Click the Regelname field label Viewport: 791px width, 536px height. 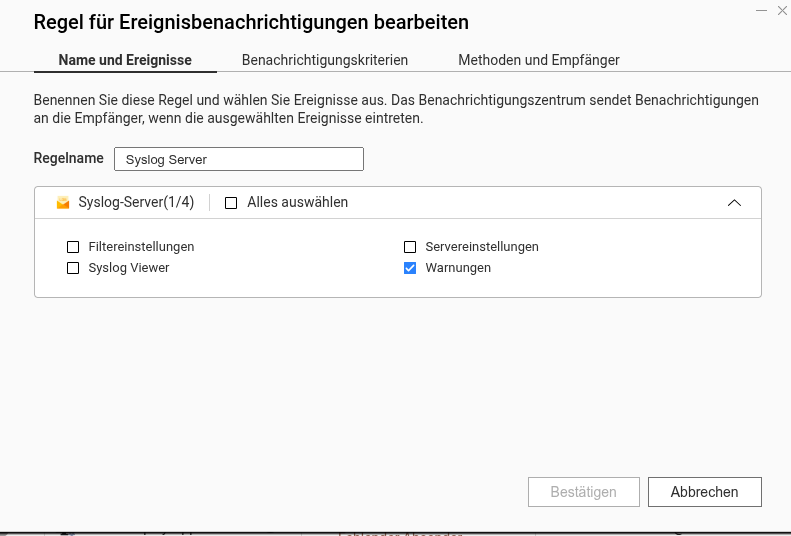69,158
